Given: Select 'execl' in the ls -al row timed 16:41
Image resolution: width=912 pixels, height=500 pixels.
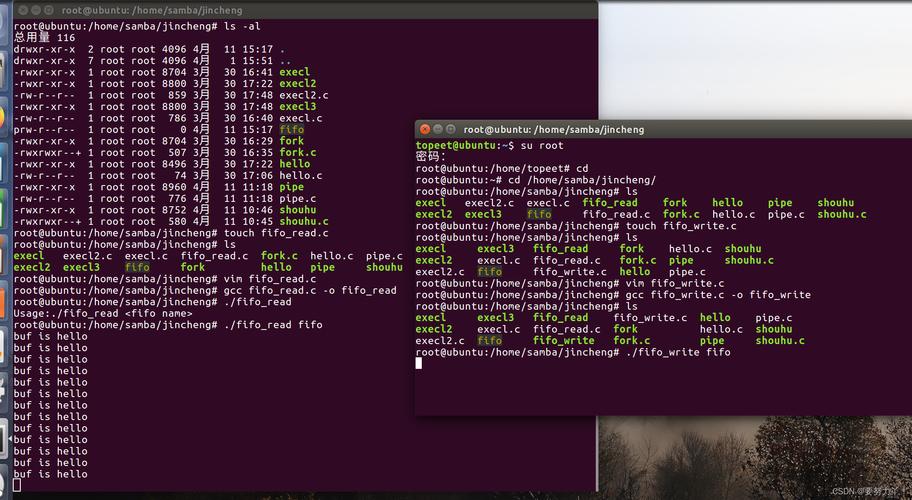Looking at the screenshot, I should pyautogui.click(x=294, y=72).
